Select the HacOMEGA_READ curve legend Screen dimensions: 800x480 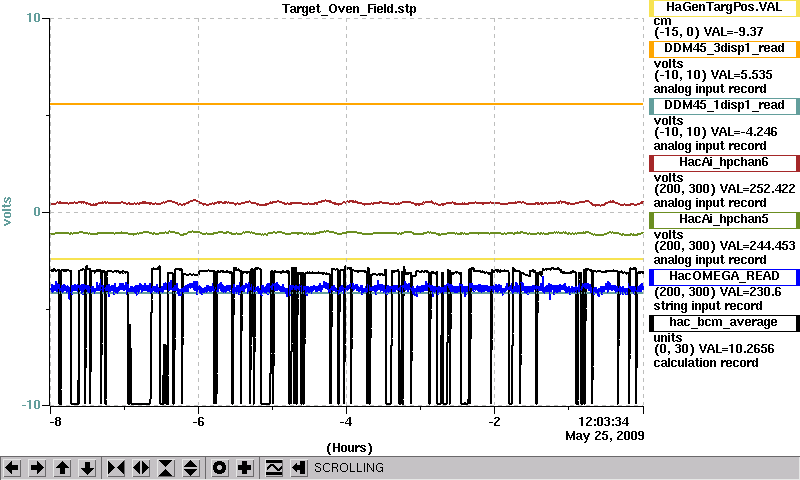tap(724, 276)
